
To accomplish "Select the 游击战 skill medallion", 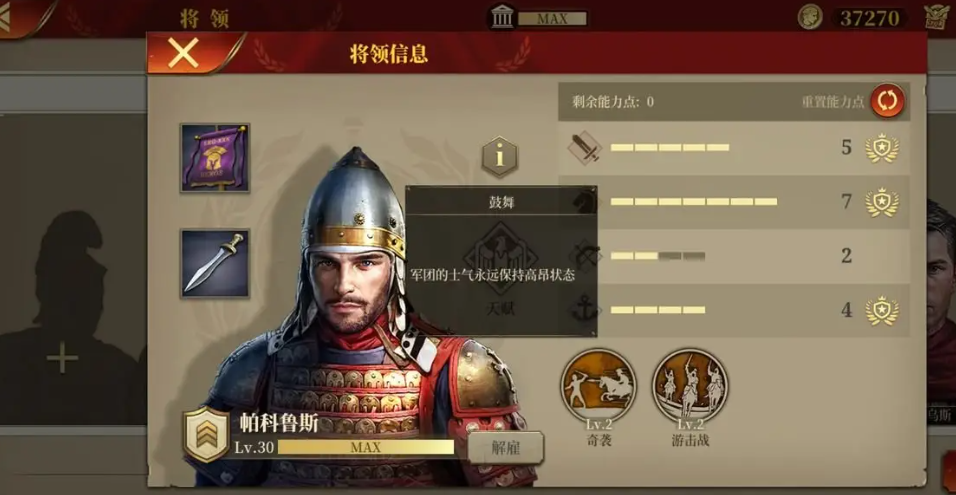I will click(690, 386).
